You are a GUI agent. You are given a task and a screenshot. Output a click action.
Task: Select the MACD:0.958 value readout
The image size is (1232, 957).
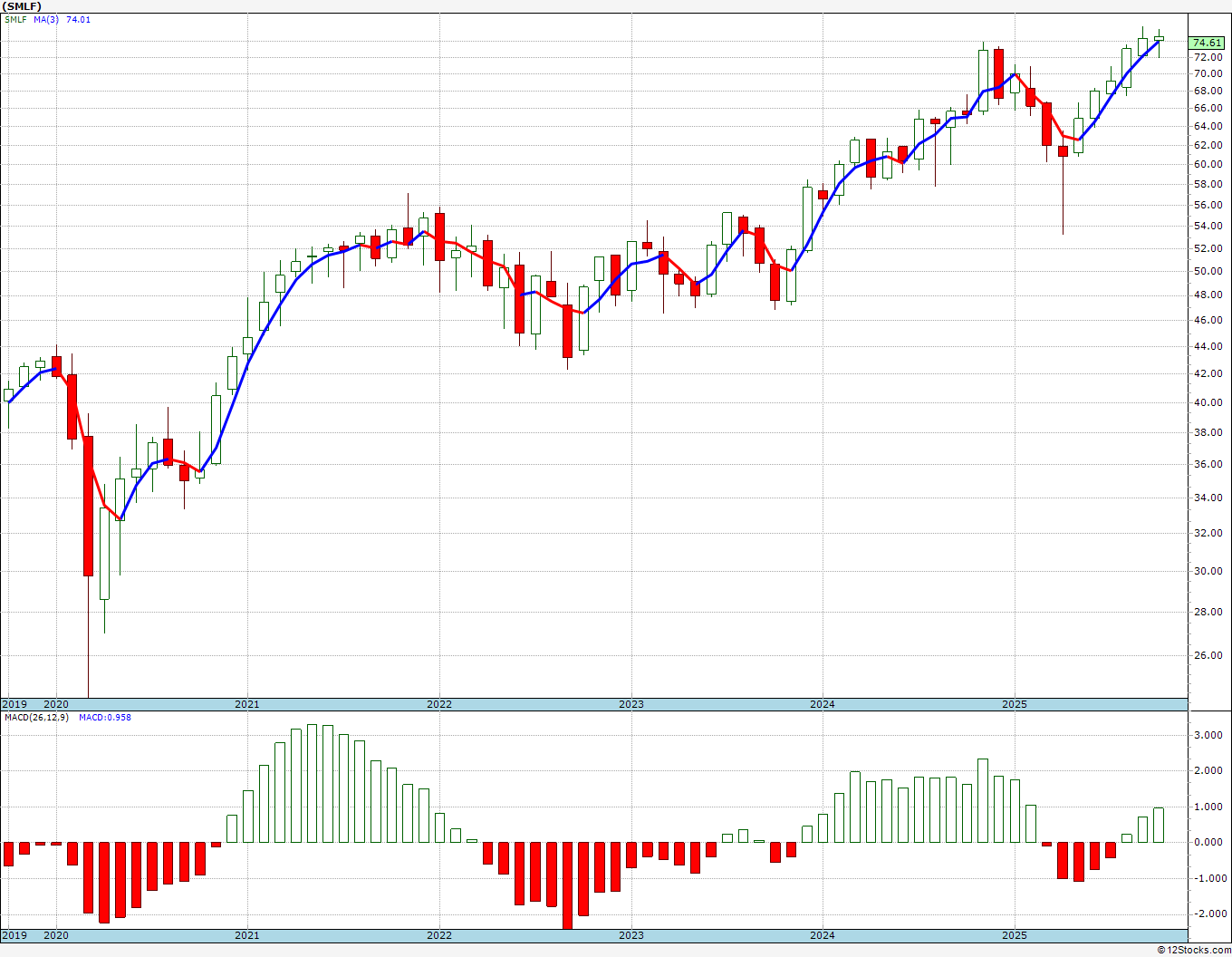pyautogui.click(x=105, y=718)
